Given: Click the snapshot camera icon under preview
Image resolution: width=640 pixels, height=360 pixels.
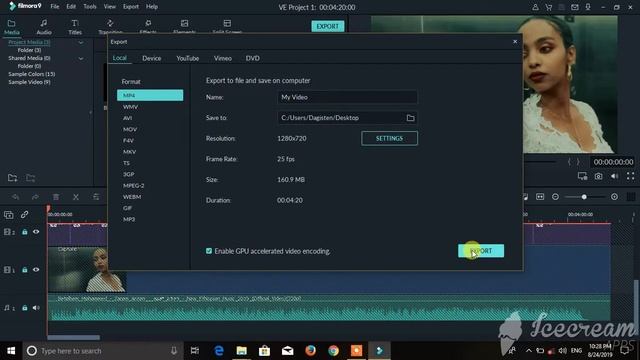Looking at the screenshot, I should point(598,176).
